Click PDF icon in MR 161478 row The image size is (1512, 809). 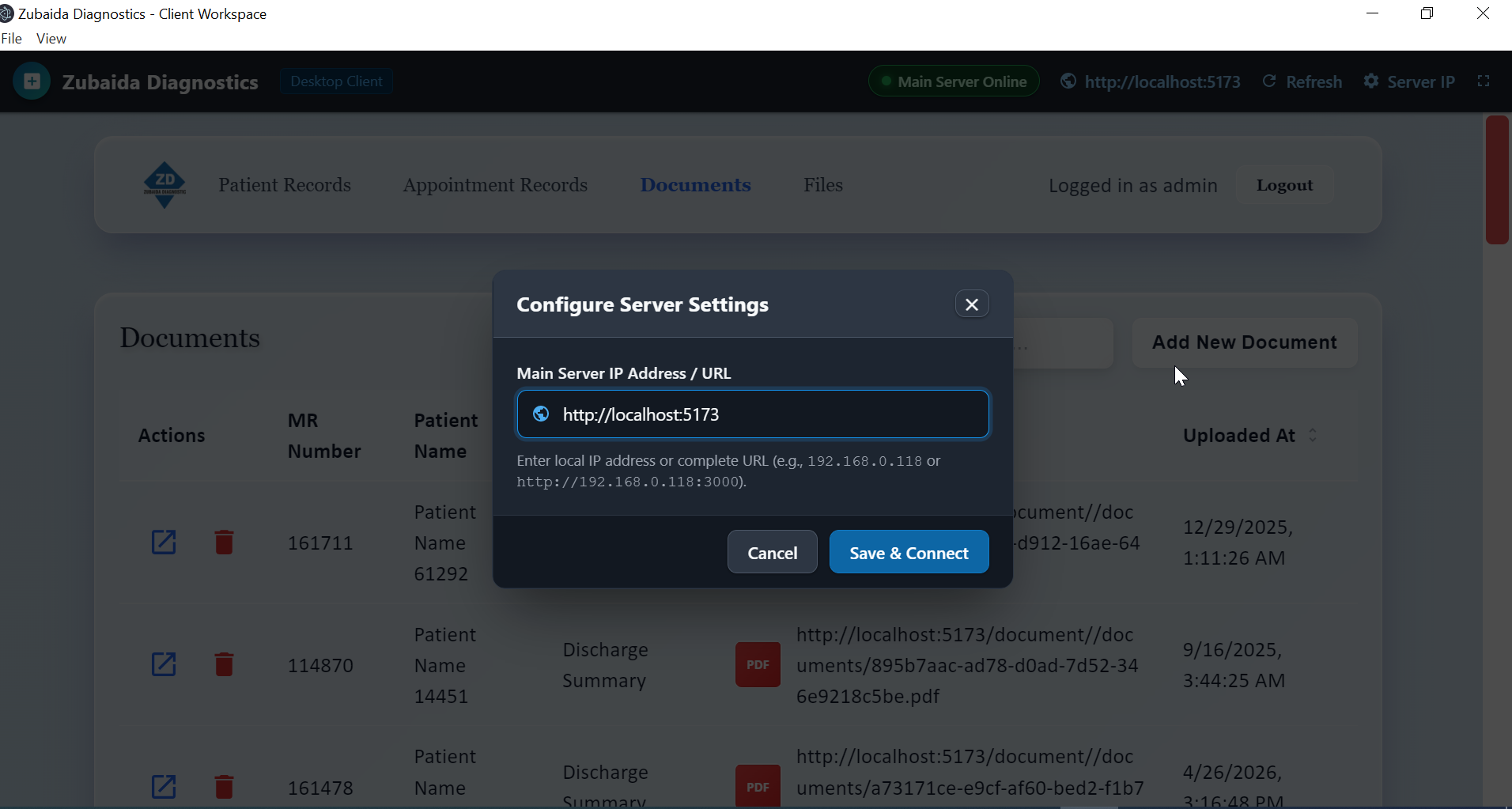pyautogui.click(x=758, y=786)
